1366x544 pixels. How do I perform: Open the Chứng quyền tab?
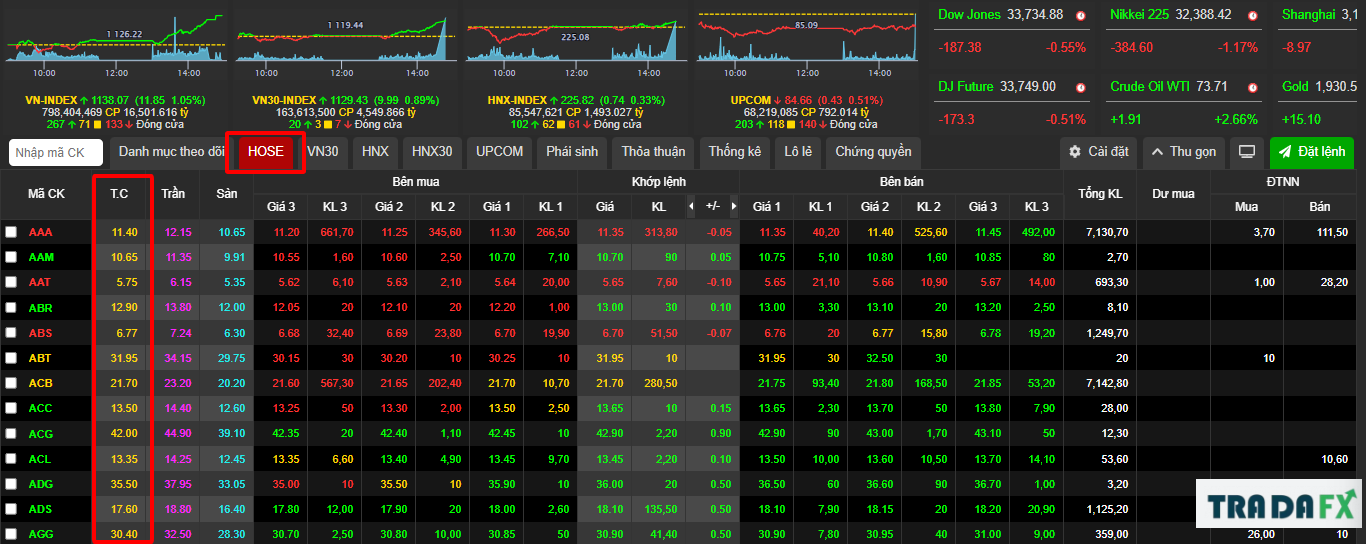point(873,152)
